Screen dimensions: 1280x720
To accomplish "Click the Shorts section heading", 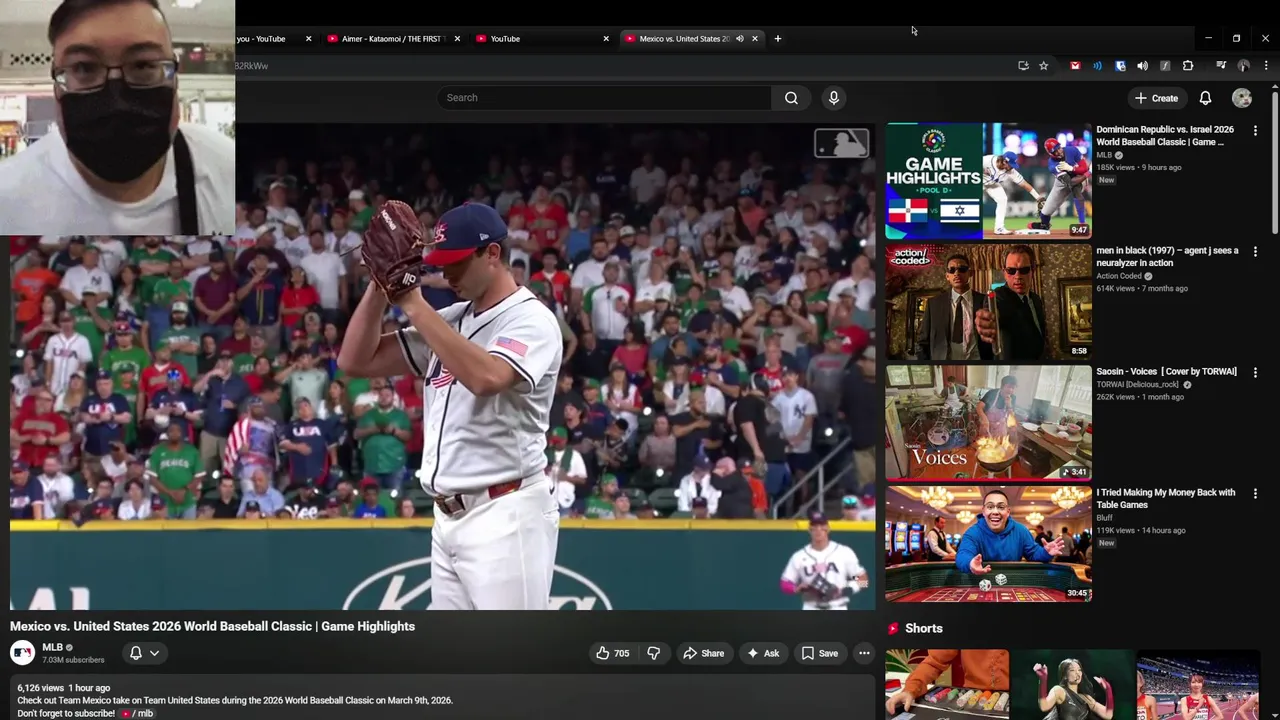I will coord(924,628).
